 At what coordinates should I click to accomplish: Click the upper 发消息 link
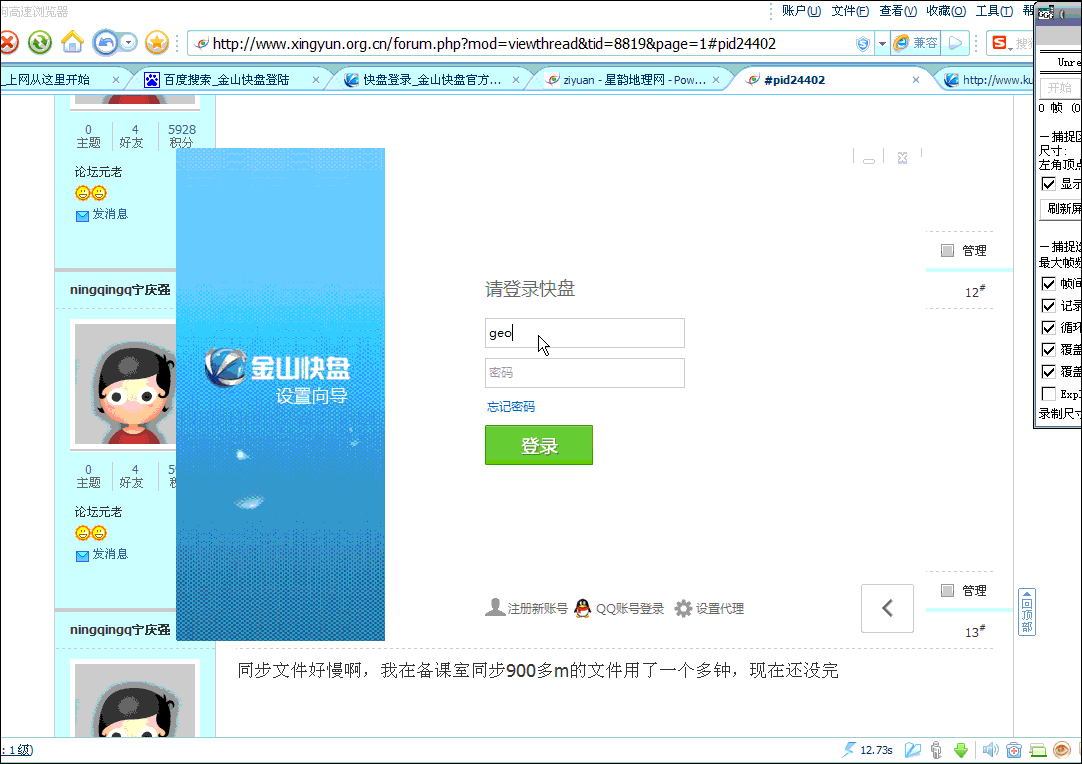(110, 214)
